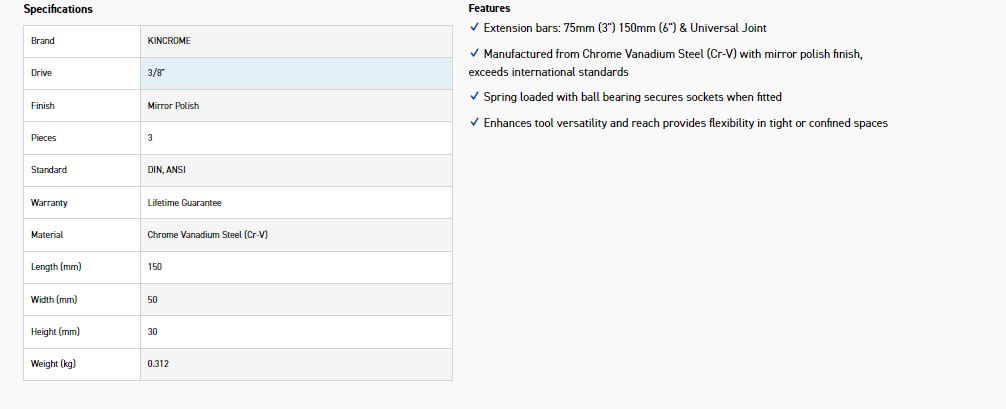Select the KINCROME brand value
Screen dimensions: 1006x409
click(169, 41)
